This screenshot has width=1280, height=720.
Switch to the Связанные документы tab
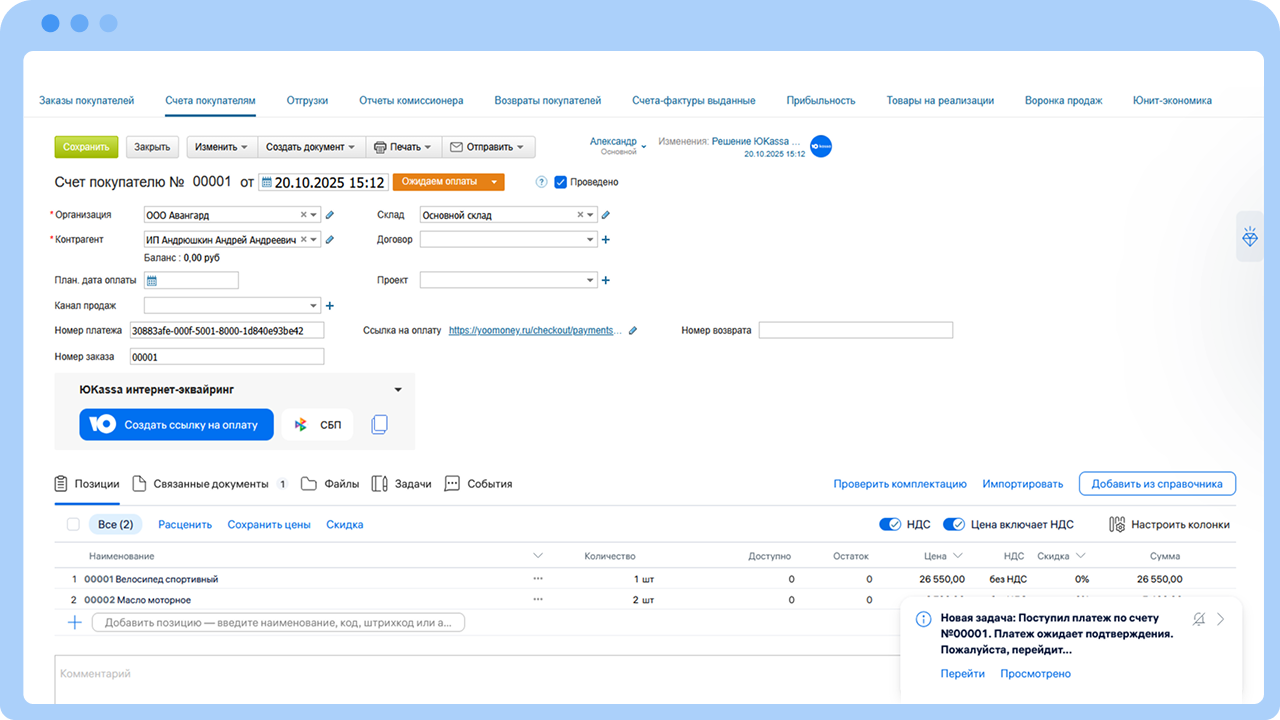(210, 484)
